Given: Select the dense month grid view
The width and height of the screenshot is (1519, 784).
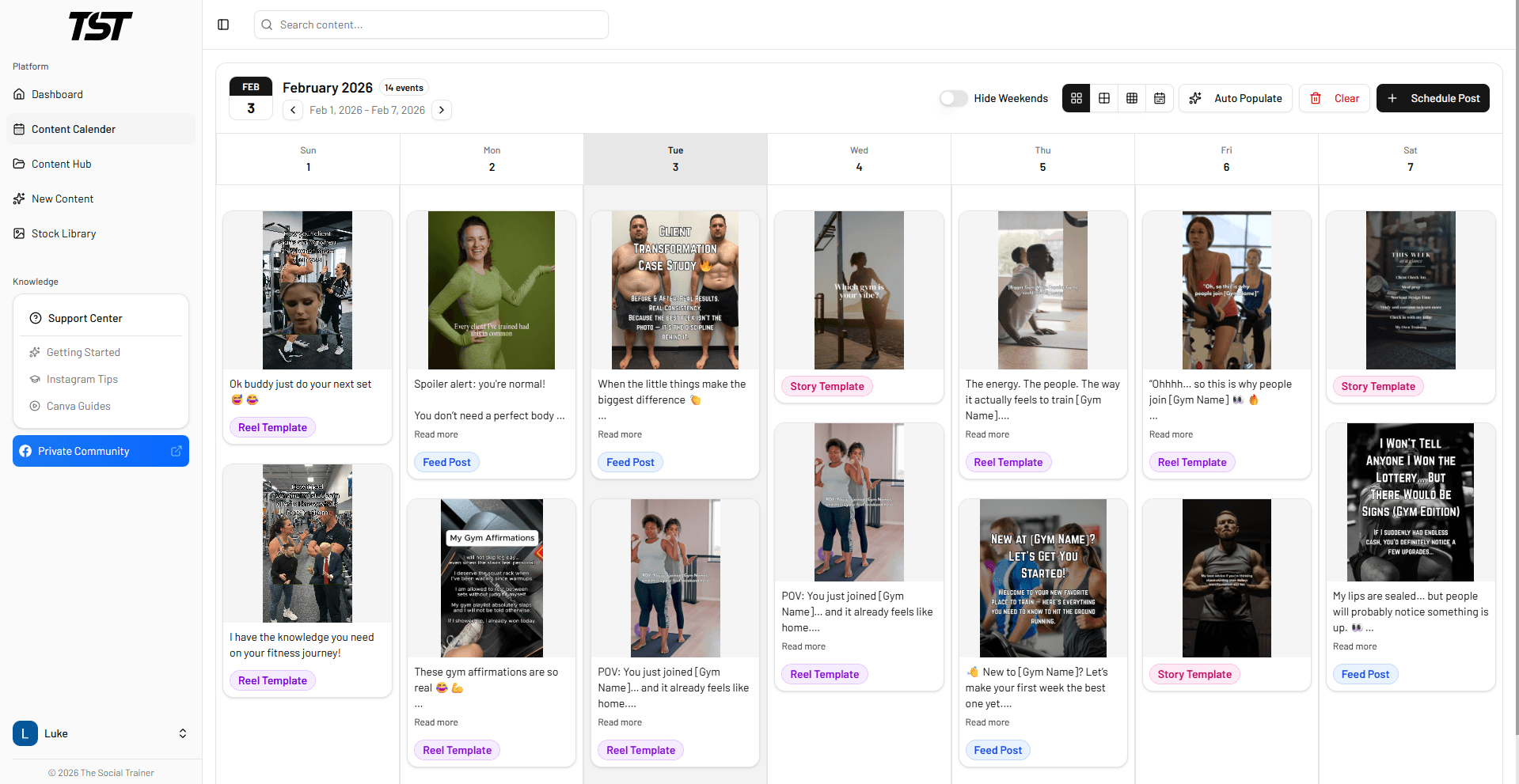Looking at the screenshot, I should pos(1132,98).
